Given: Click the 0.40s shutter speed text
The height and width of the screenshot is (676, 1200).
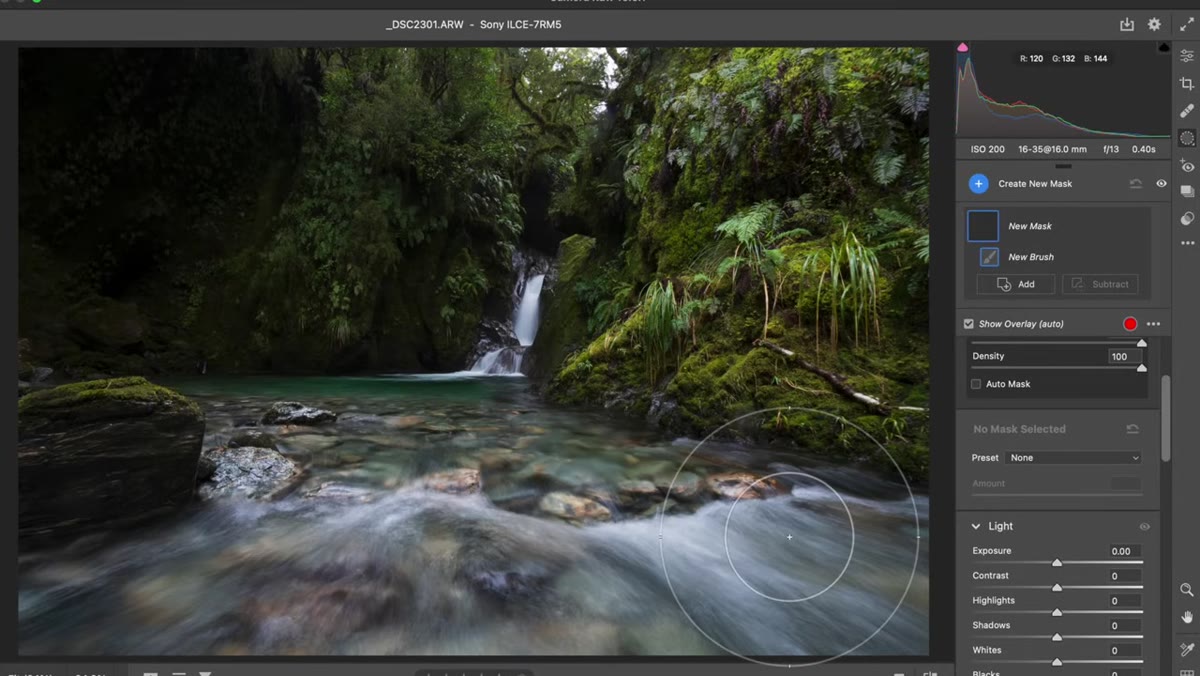Looking at the screenshot, I should (x=1143, y=149).
